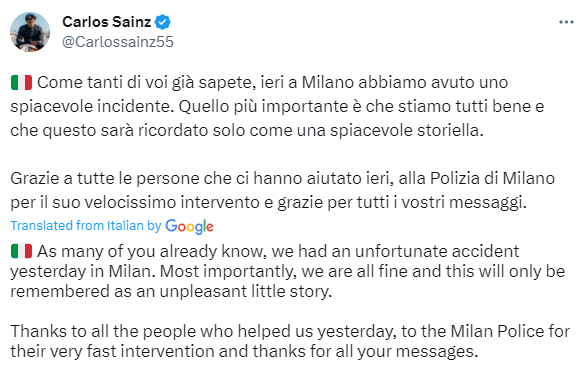Click the words "velocissimo intervento"

[x=172, y=202]
